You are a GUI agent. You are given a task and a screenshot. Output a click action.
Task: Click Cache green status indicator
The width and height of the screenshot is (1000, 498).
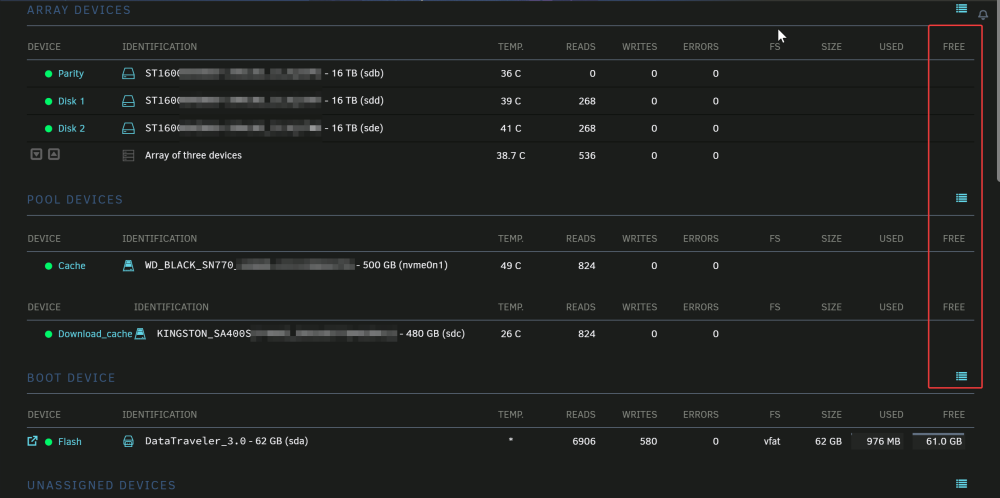click(48, 266)
